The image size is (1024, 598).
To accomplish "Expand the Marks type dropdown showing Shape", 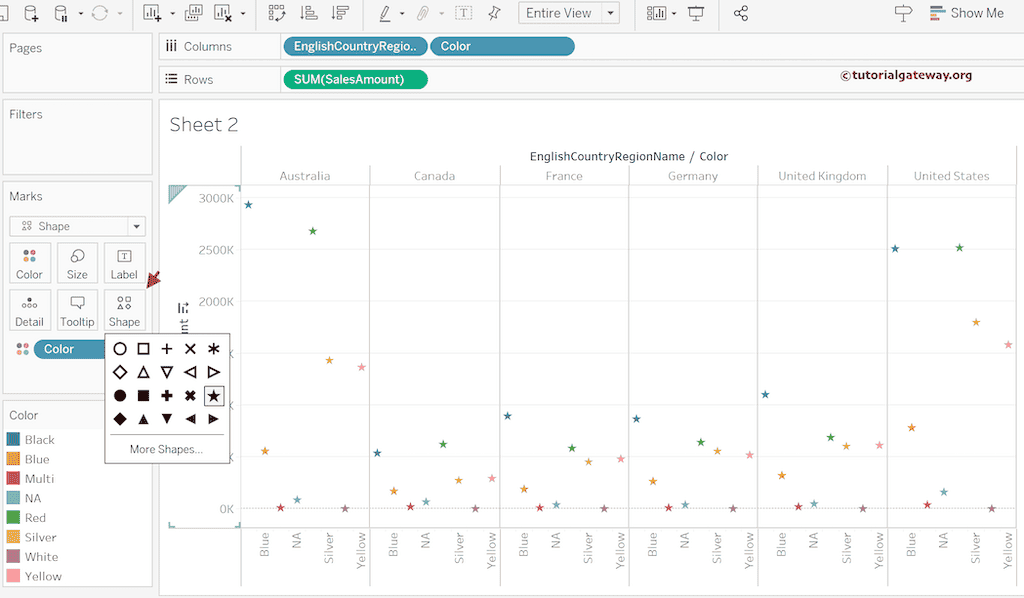I will tap(138, 226).
